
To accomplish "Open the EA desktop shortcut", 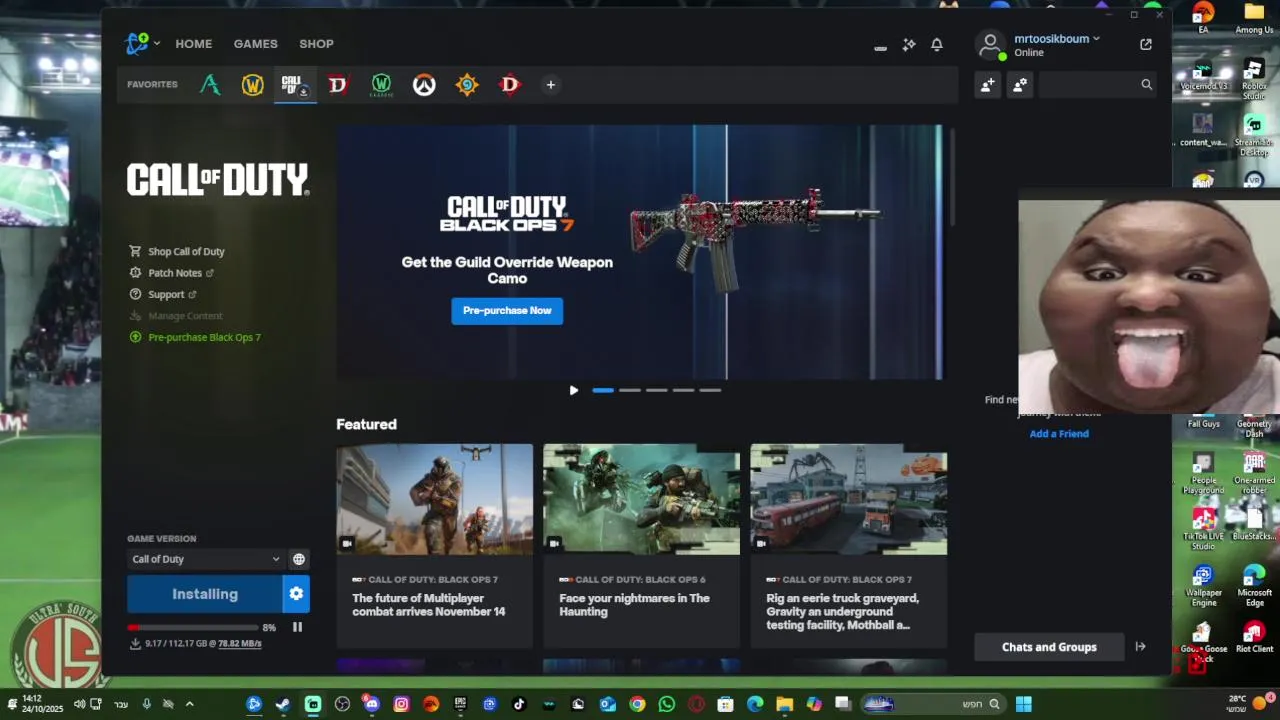I will (x=1203, y=18).
